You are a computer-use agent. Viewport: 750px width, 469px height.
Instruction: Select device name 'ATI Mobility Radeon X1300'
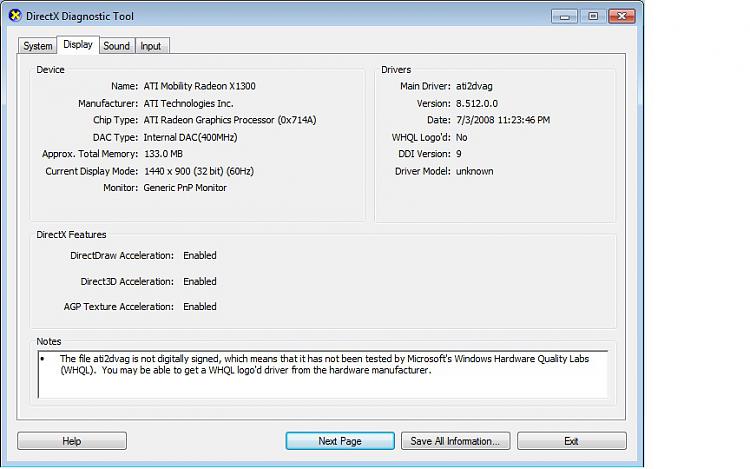click(x=199, y=86)
